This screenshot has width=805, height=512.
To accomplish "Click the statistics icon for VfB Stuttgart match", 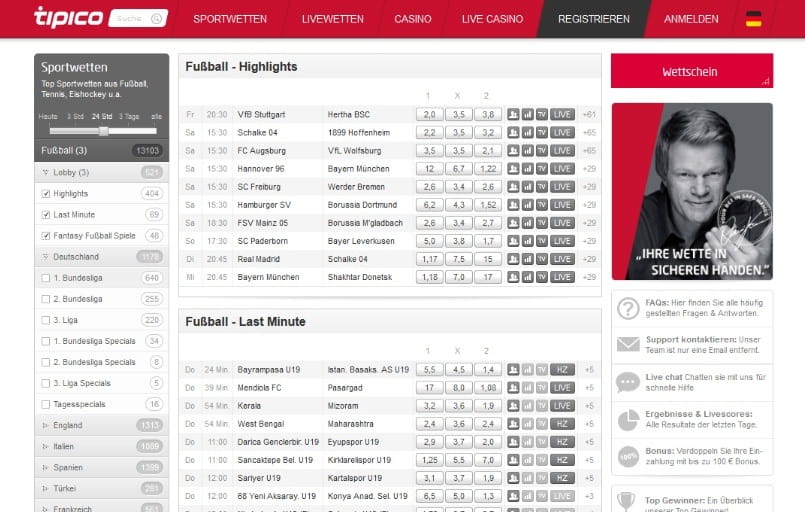I will click(527, 114).
